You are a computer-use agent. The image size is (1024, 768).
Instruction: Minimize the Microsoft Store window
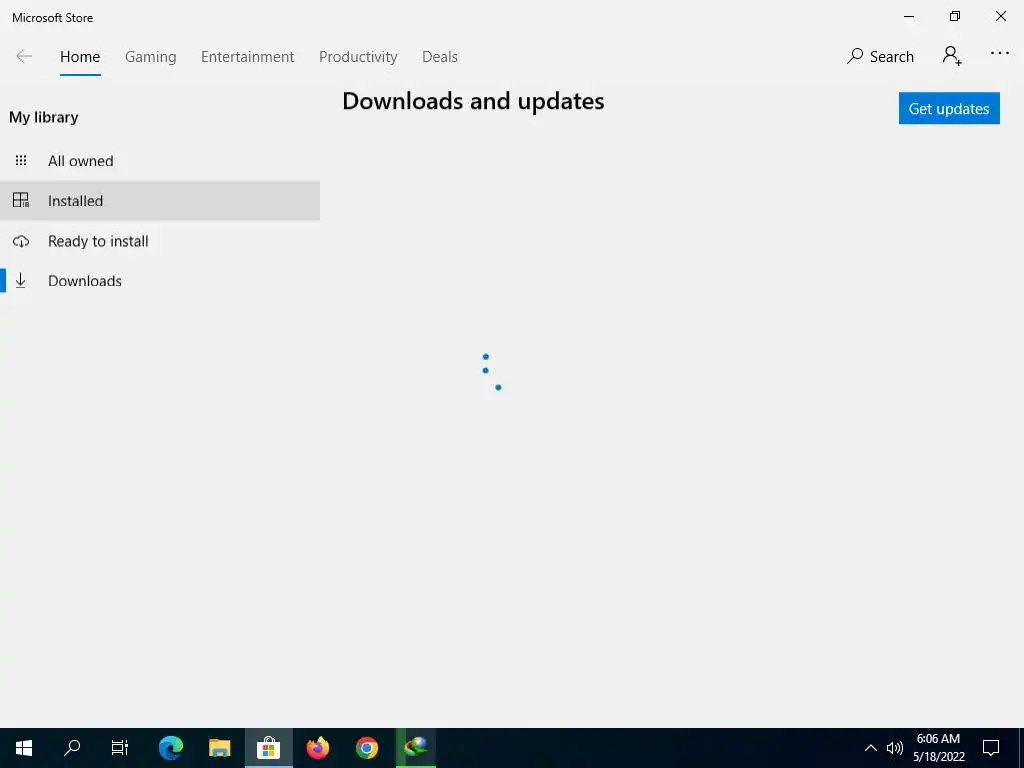(x=909, y=16)
